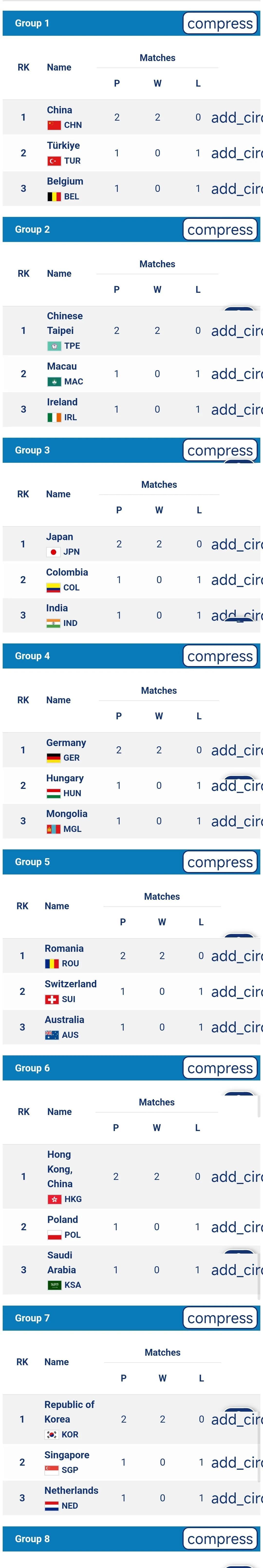Expand Macau's row add circle icon

(236, 374)
